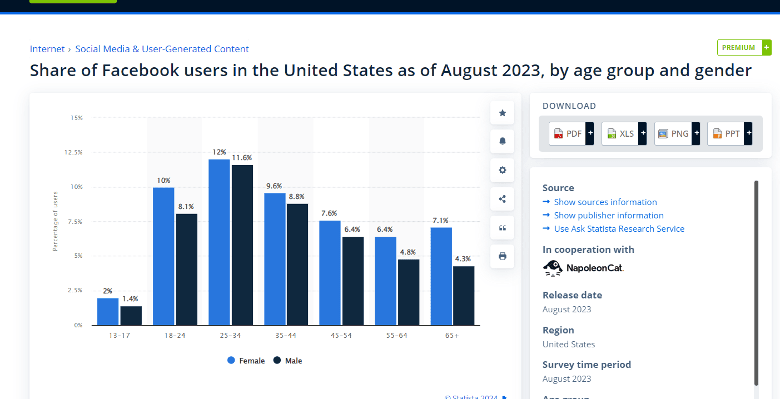
Task: Open Use Ask Statista Research Service link
Action: [613, 229]
